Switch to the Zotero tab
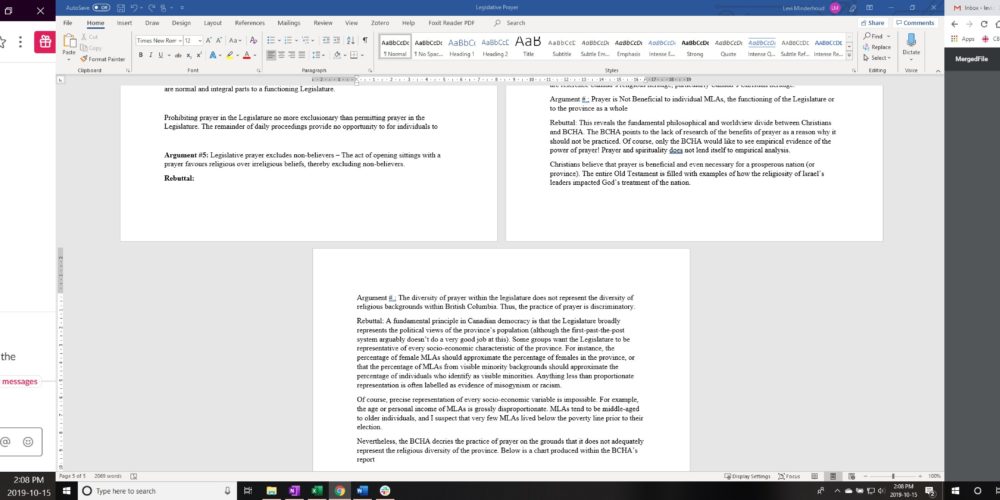1000x500 pixels. pos(379,22)
